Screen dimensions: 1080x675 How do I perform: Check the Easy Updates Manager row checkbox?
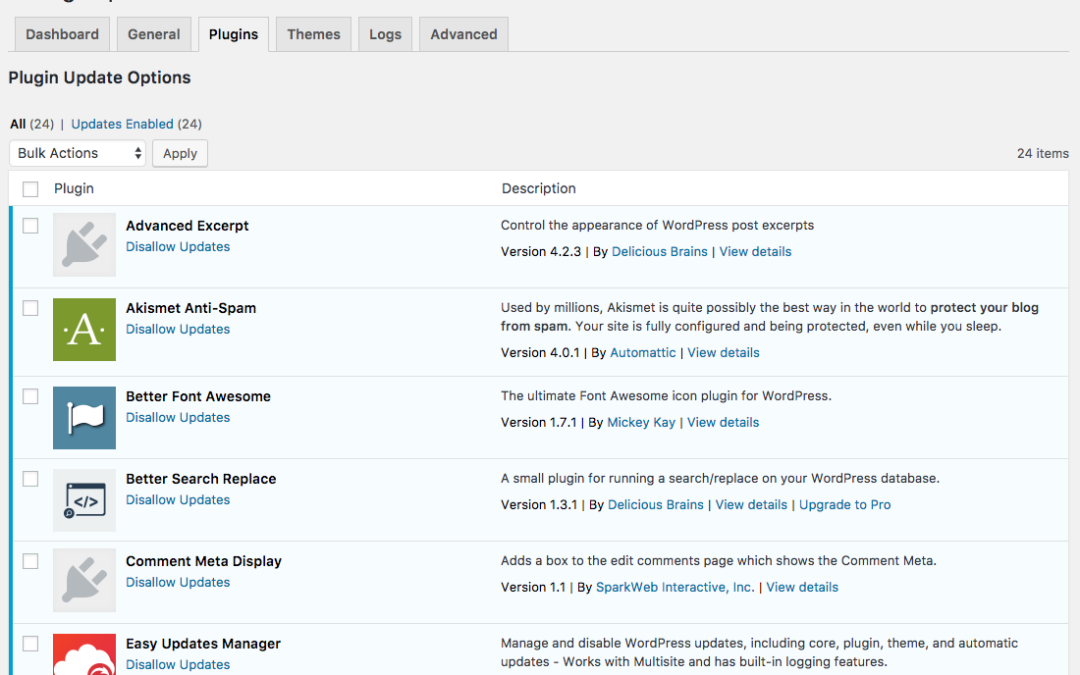[30, 643]
